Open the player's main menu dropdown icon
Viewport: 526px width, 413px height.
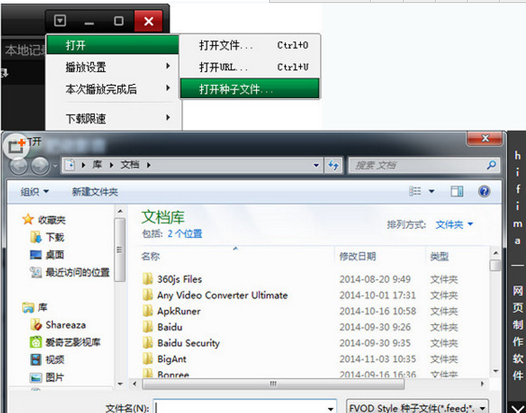coord(60,21)
